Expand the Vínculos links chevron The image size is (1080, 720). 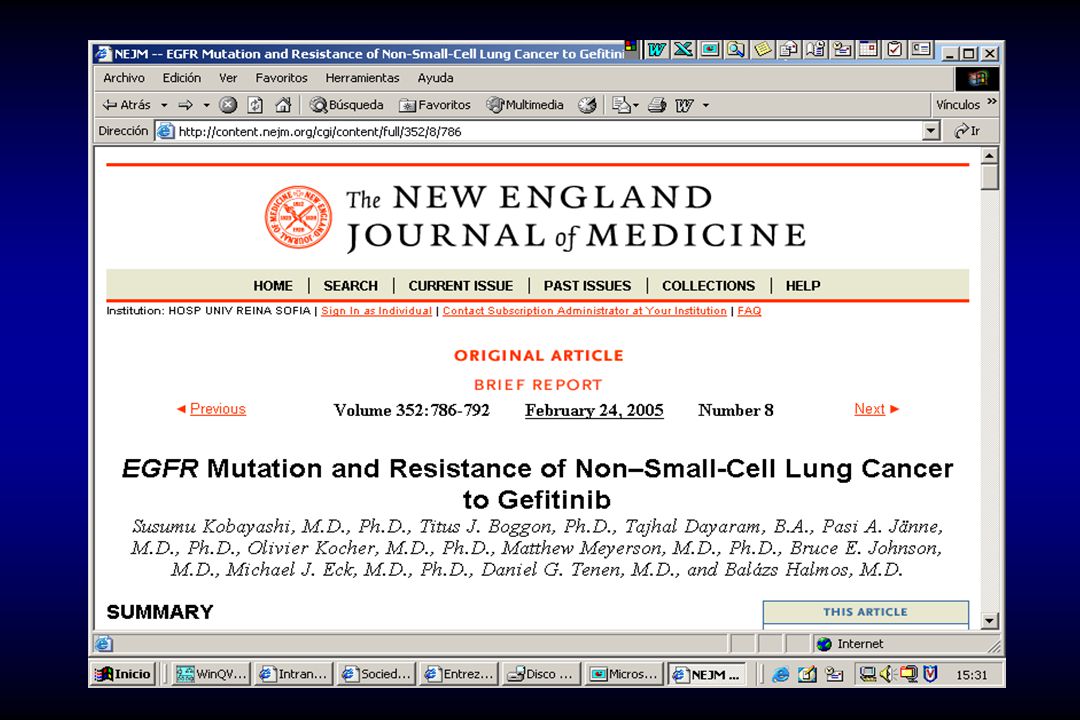point(992,101)
